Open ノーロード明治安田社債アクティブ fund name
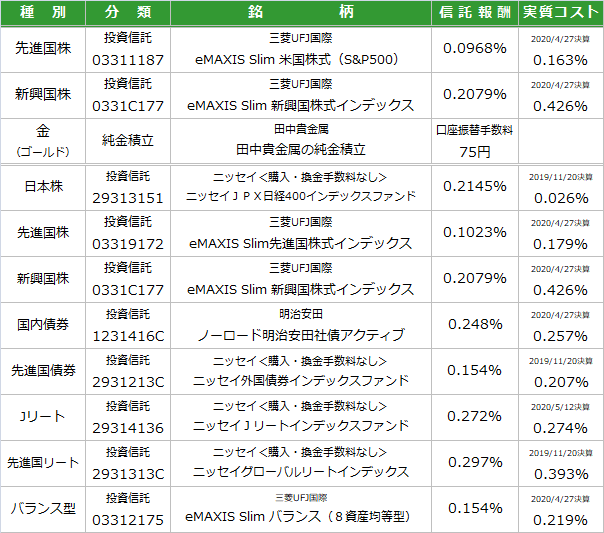 301,334
